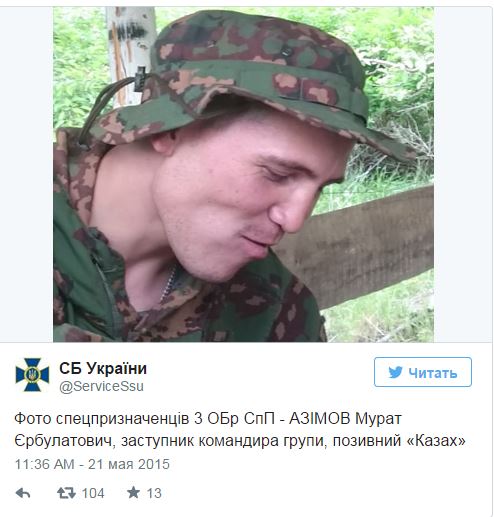Screen dimensions: 494x517
Task: Favorite the tweet with the star icon
Action: point(133,492)
